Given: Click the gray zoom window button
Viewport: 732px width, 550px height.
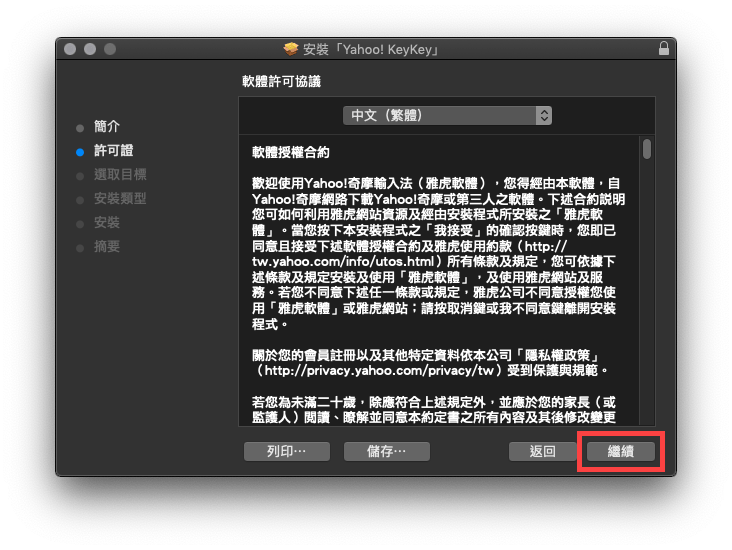Looking at the screenshot, I should tap(110, 49).
